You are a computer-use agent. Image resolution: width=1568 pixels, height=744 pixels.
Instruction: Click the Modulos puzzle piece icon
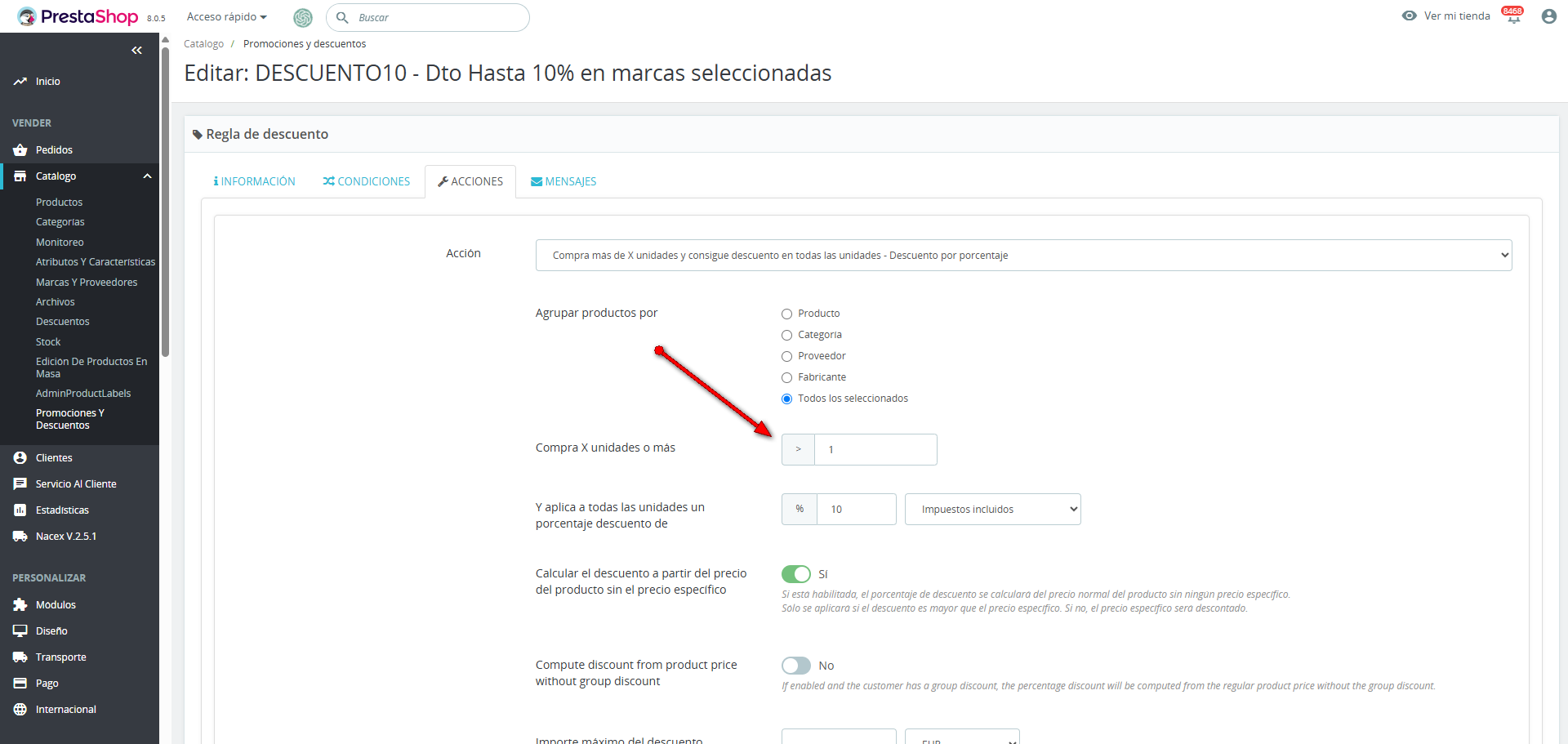20,605
